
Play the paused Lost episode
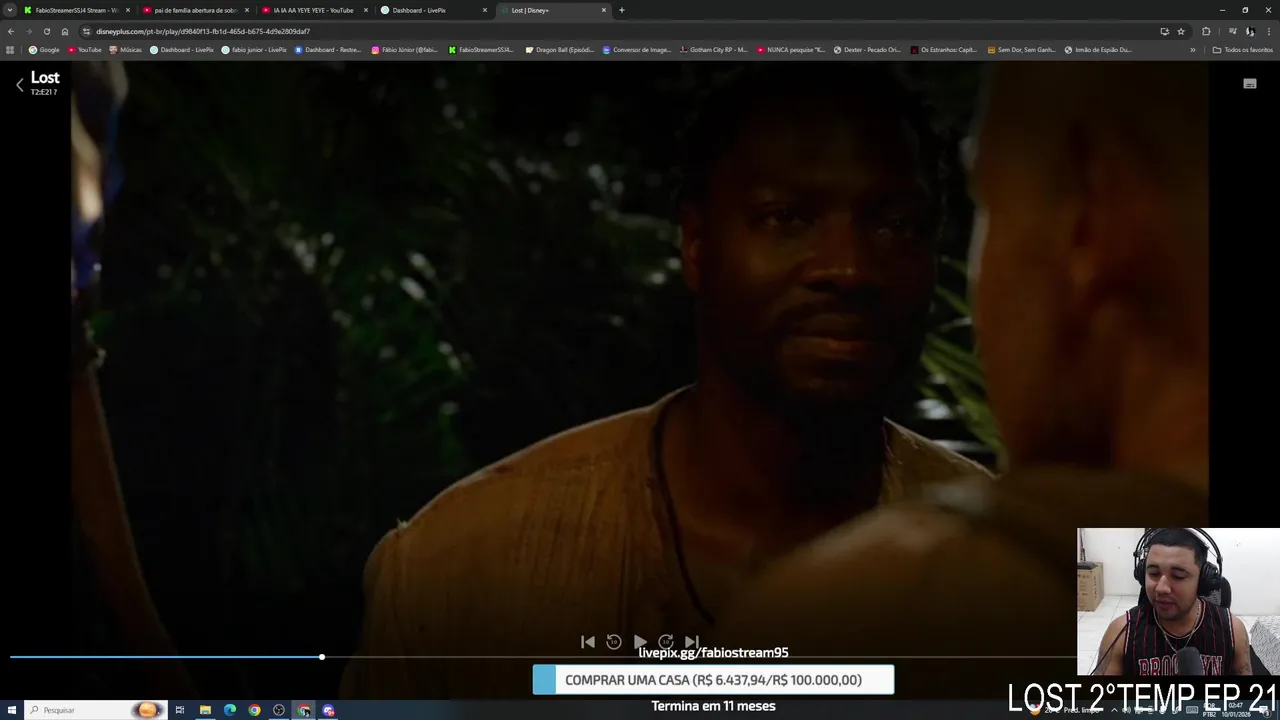pos(640,642)
